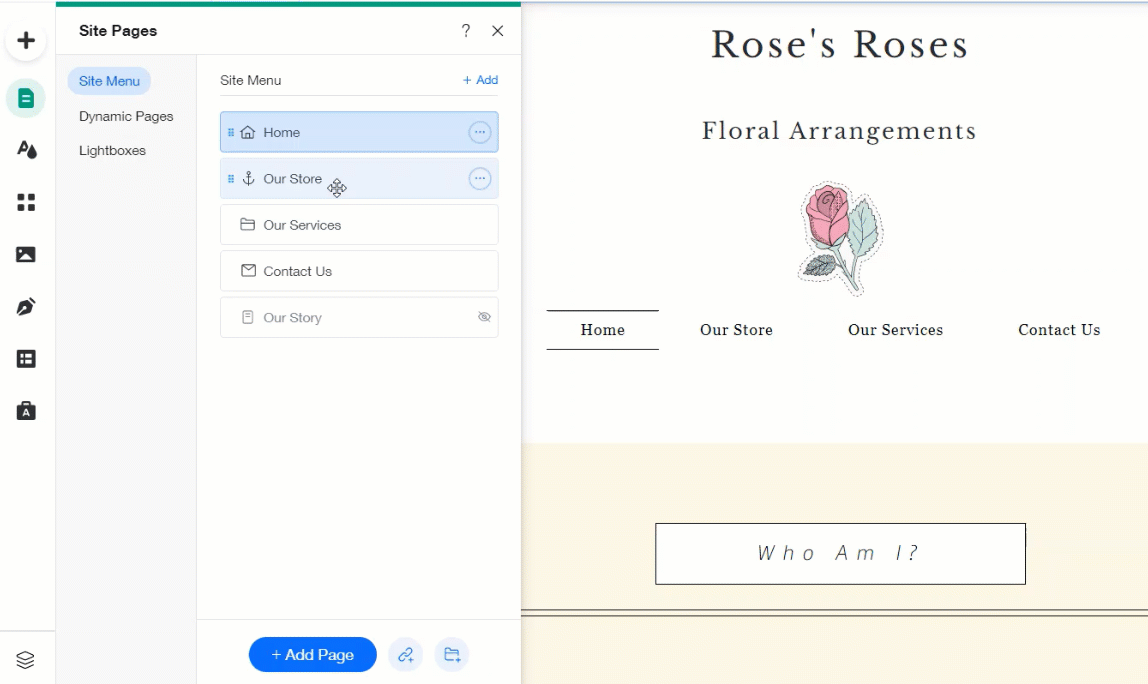Screen dimensions: 1148x684
Task: Click the Add Link icon button
Action: point(405,655)
